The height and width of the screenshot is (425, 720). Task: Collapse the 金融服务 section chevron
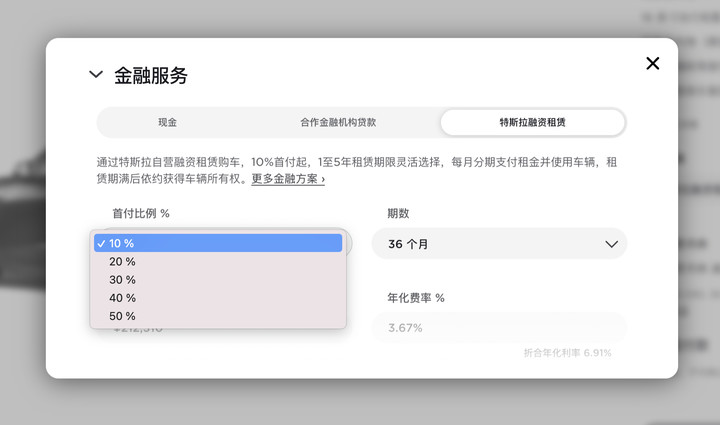click(x=96, y=74)
